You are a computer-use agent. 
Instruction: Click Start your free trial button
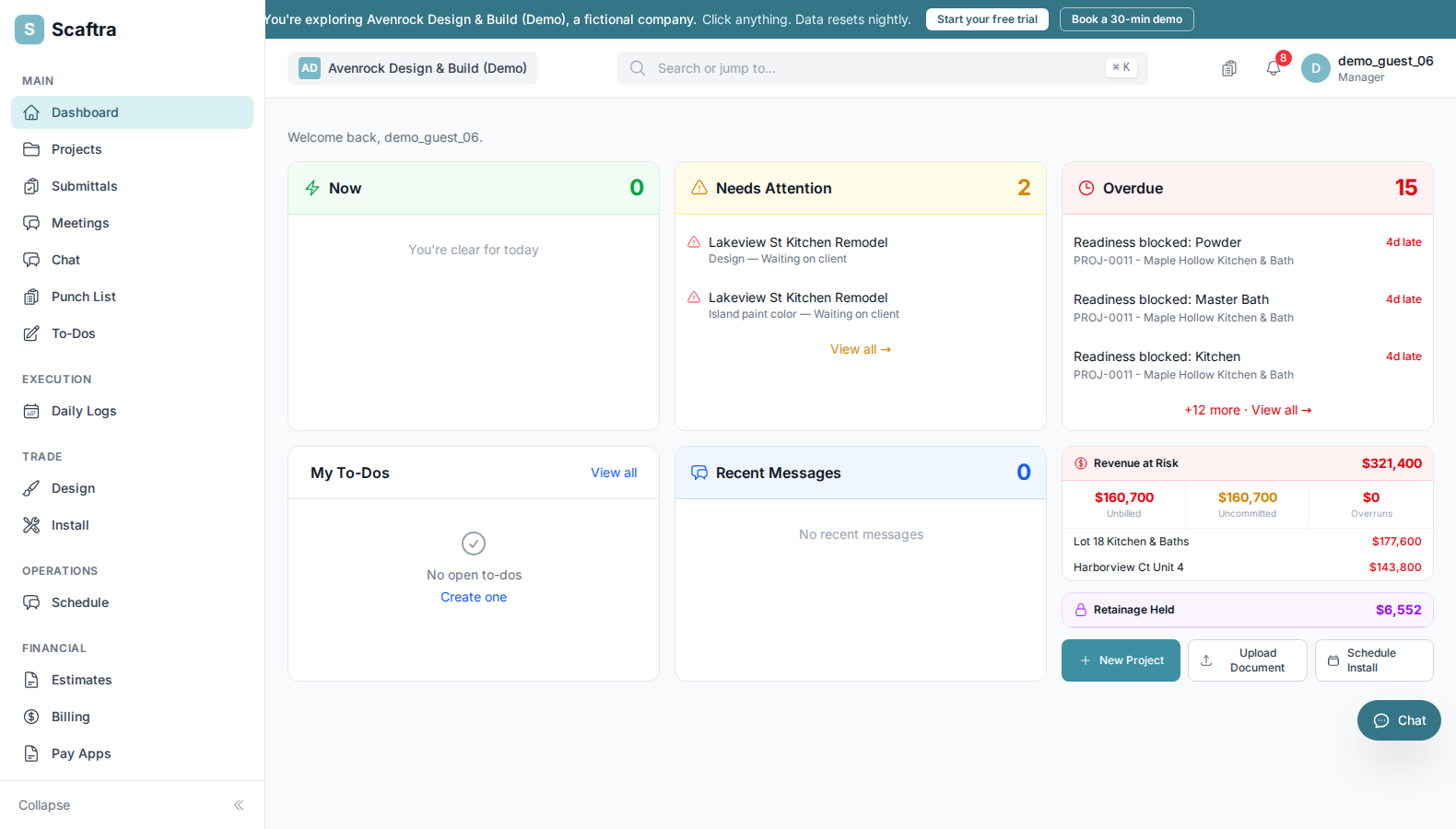coord(987,19)
